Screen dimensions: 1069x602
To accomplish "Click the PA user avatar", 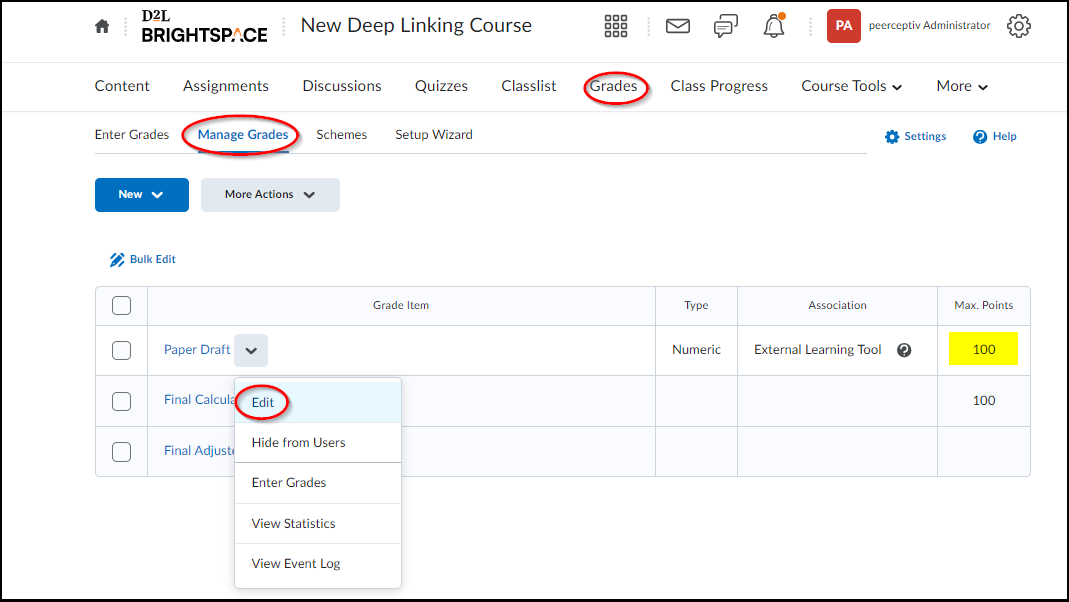I will (x=843, y=26).
